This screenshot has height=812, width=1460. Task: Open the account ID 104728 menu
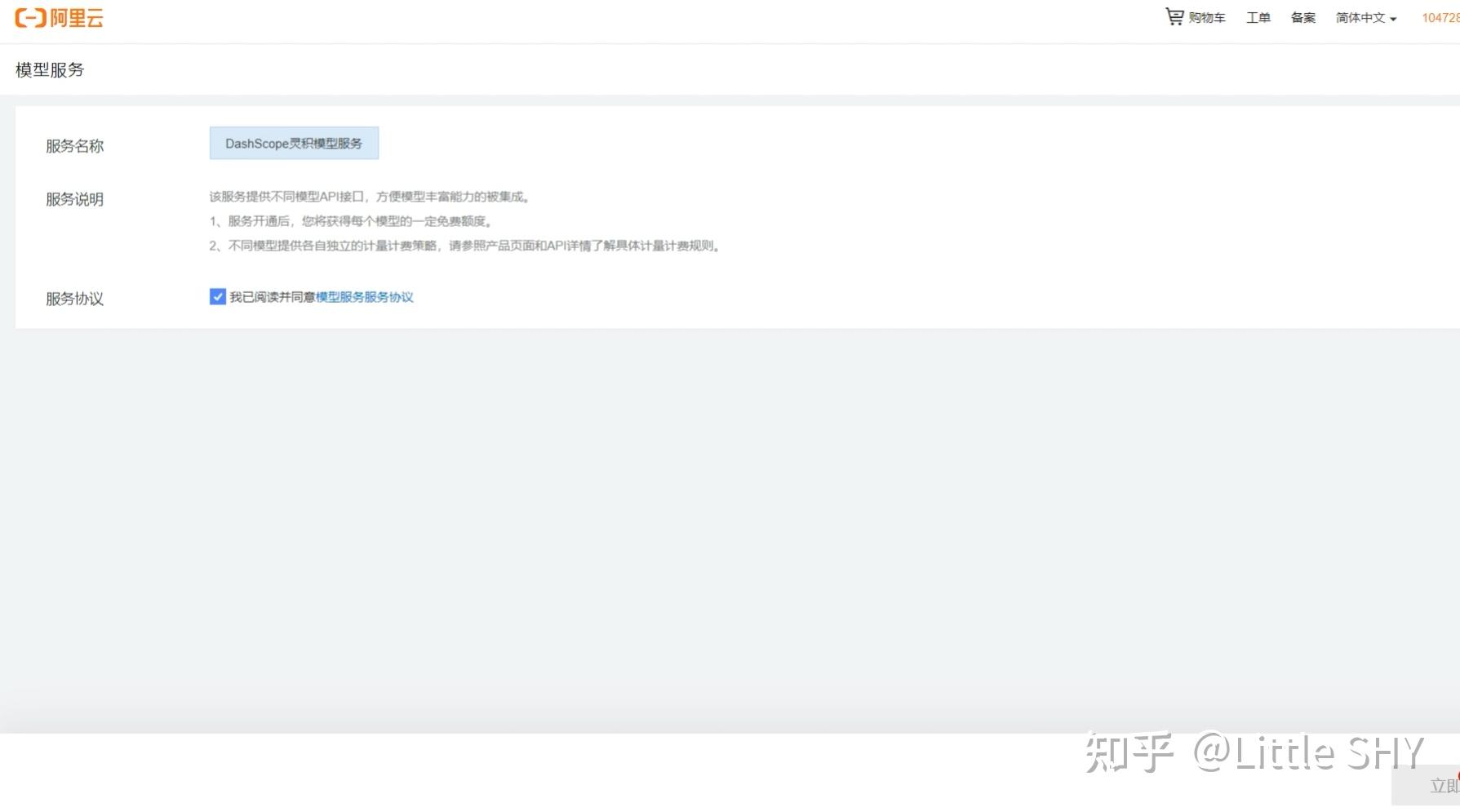coord(1440,18)
